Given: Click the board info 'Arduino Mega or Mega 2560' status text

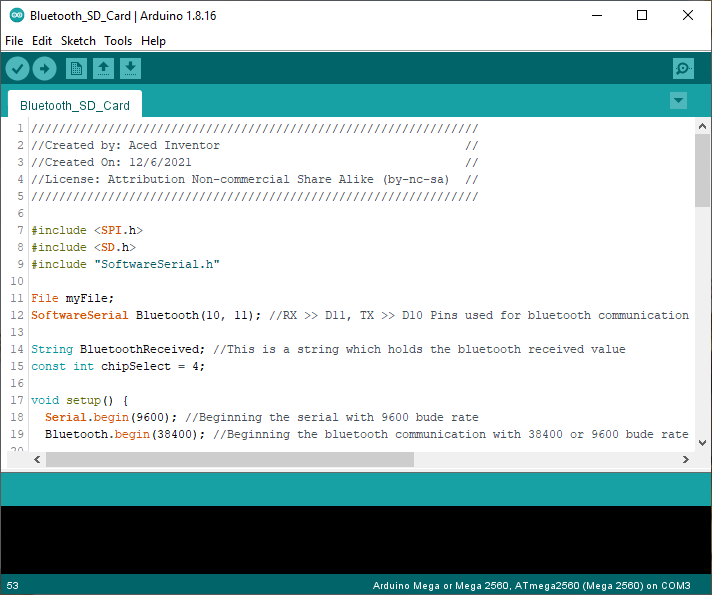Looking at the screenshot, I should click(531, 585).
